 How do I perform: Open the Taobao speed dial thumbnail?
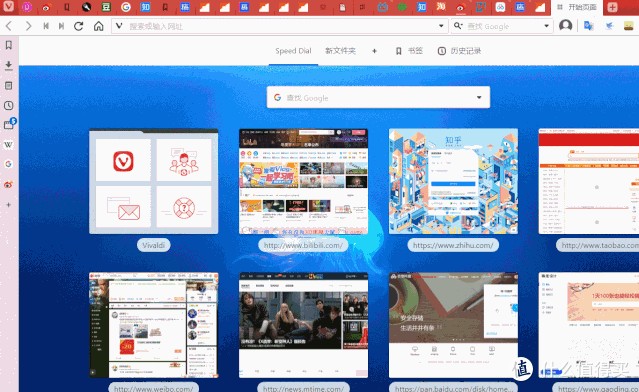coord(589,181)
